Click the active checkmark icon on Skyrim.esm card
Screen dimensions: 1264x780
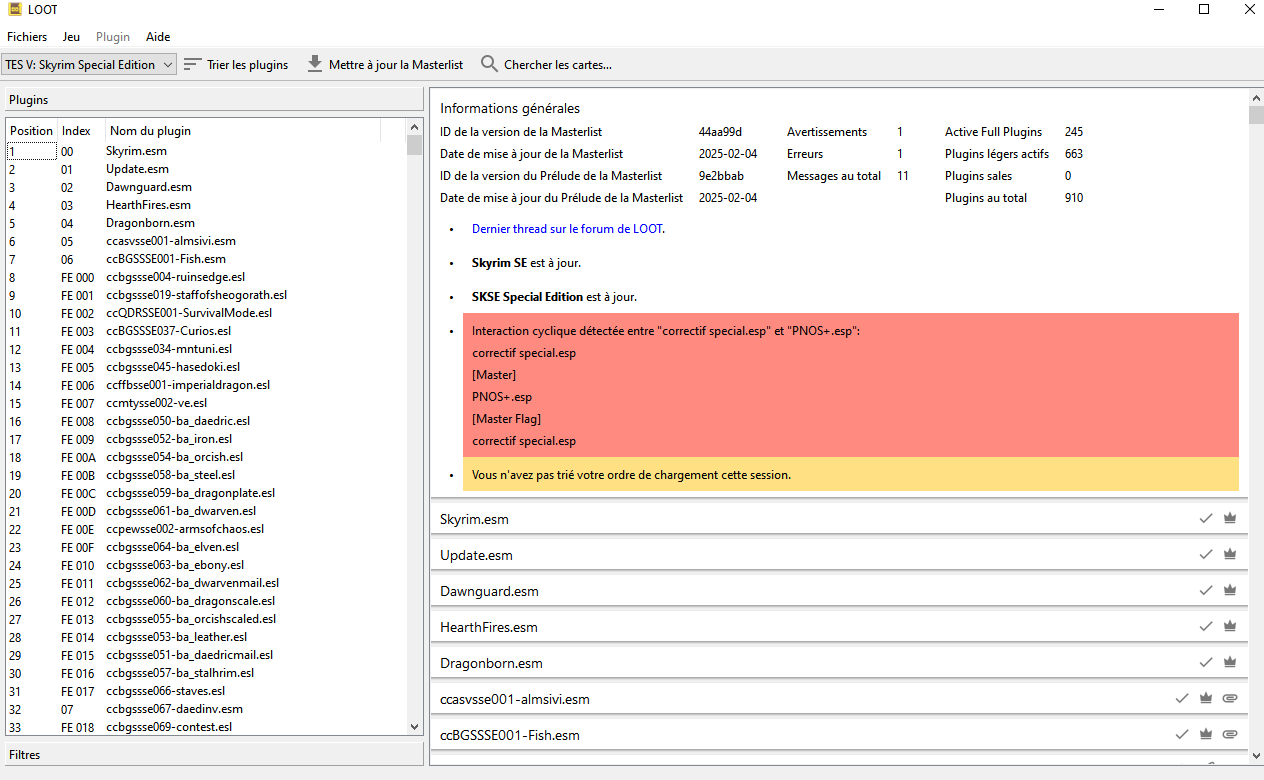[x=1206, y=518]
